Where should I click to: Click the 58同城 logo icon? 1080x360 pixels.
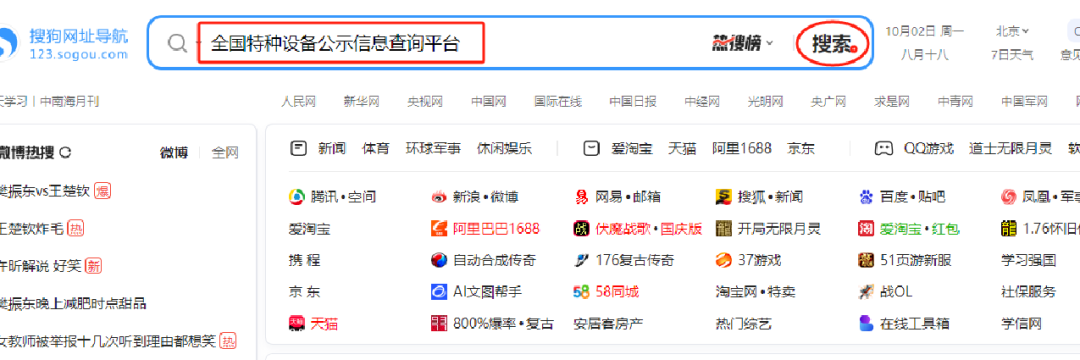581,292
